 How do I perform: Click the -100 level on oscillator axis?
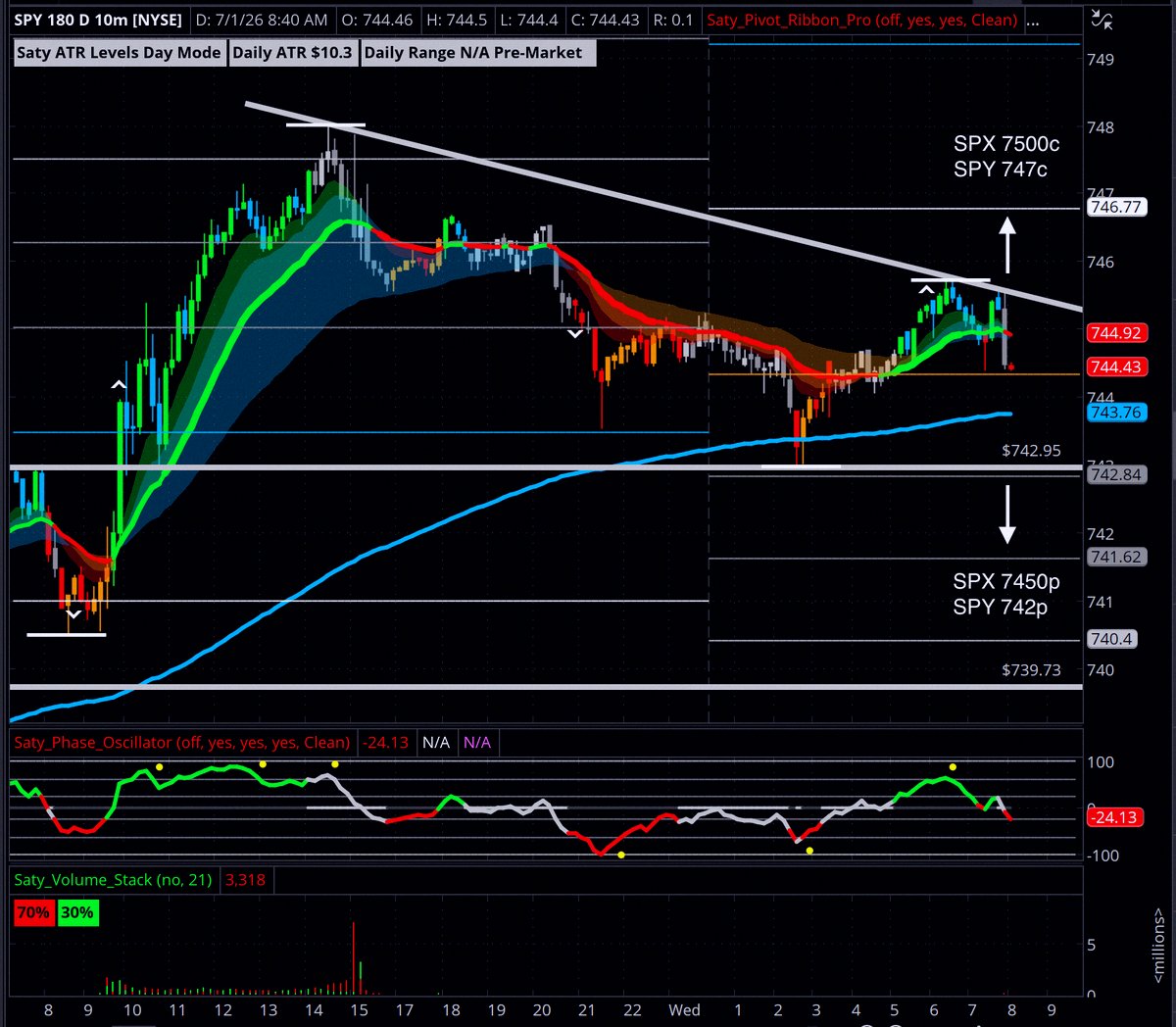(1103, 856)
